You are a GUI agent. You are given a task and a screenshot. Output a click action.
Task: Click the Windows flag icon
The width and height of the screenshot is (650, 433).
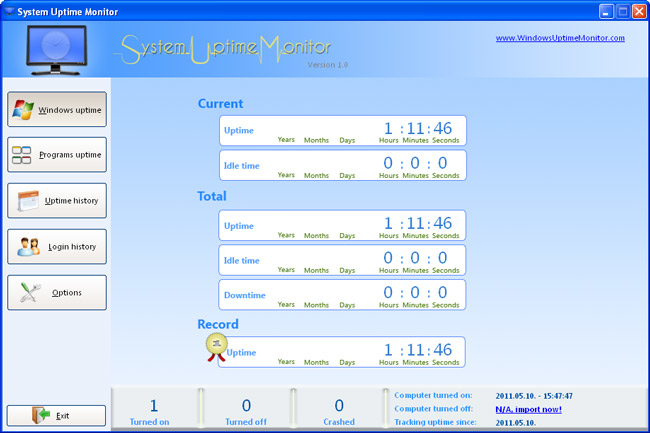23,109
